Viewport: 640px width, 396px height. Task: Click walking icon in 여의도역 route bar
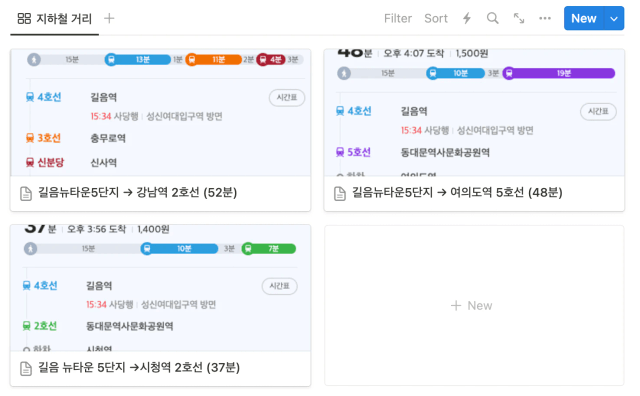(344, 73)
